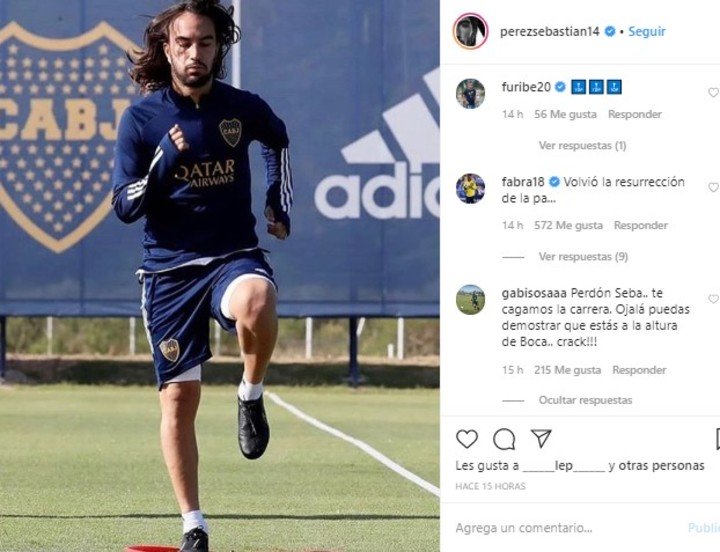
Task: Open comments via the speech bubble icon
Action: pyautogui.click(x=504, y=439)
